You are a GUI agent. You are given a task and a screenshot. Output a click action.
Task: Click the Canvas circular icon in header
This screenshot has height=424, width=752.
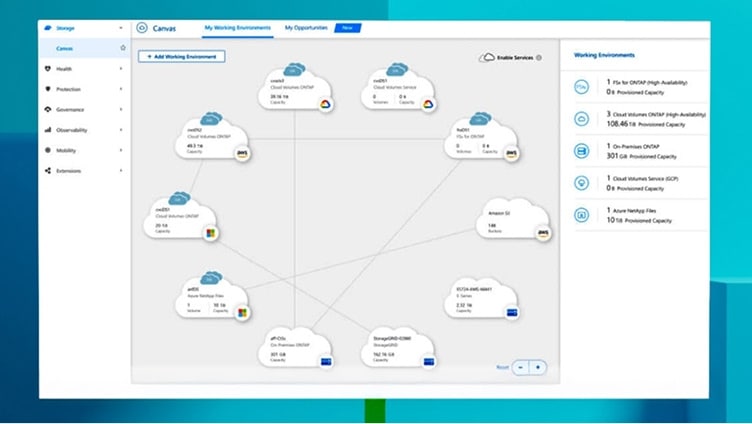click(142, 28)
